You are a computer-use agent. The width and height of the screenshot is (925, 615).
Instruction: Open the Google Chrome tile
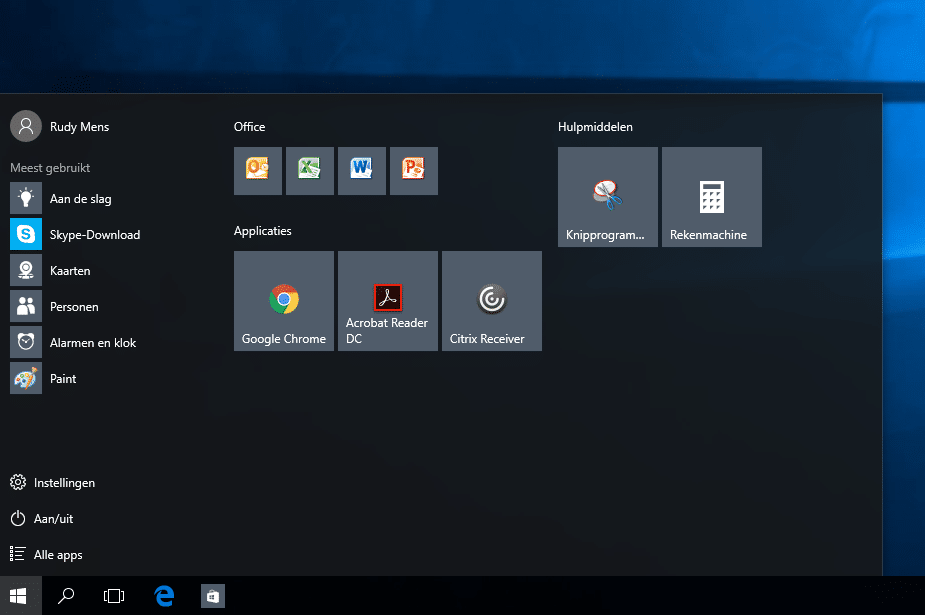coord(284,301)
